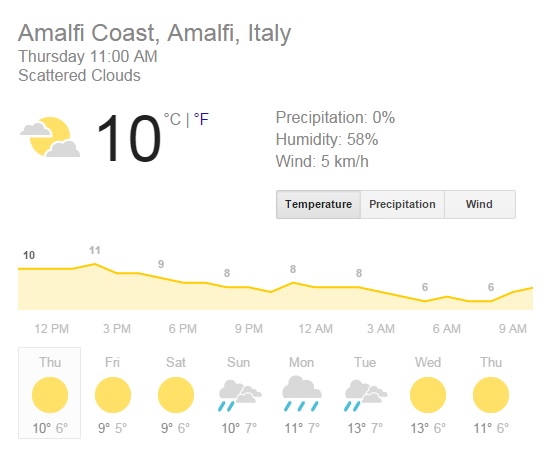The height and width of the screenshot is (459, 548).
Task: Open the Wind graph tab
Action: tap(480, 205)
